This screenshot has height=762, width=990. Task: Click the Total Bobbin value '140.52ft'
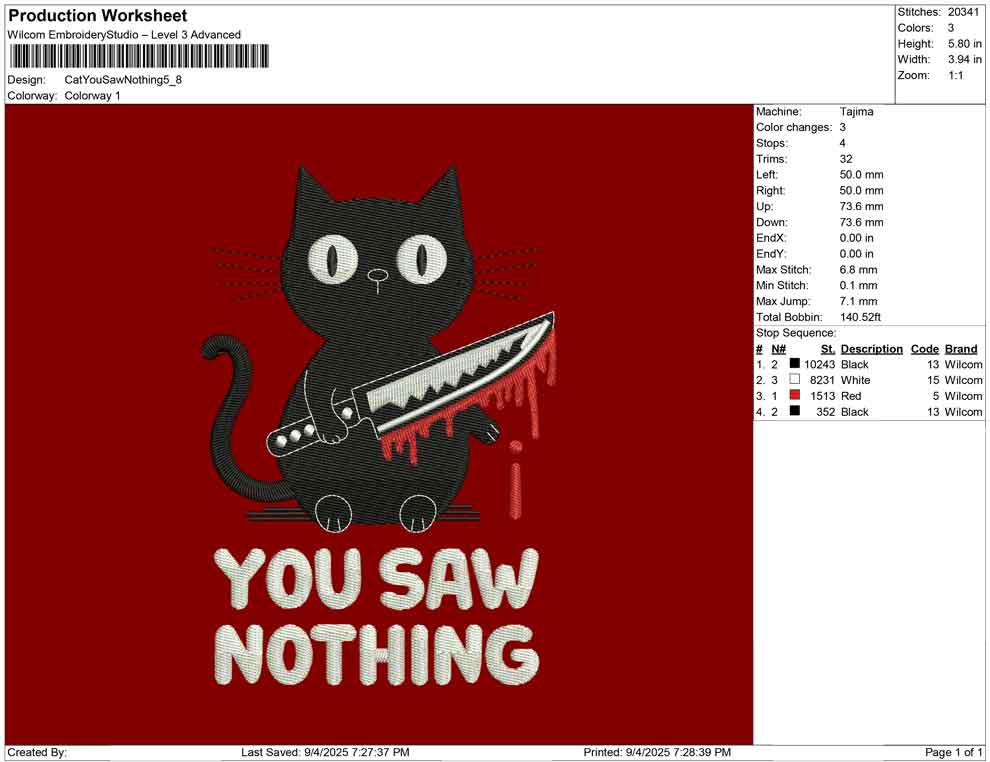(x=860, y=317)
